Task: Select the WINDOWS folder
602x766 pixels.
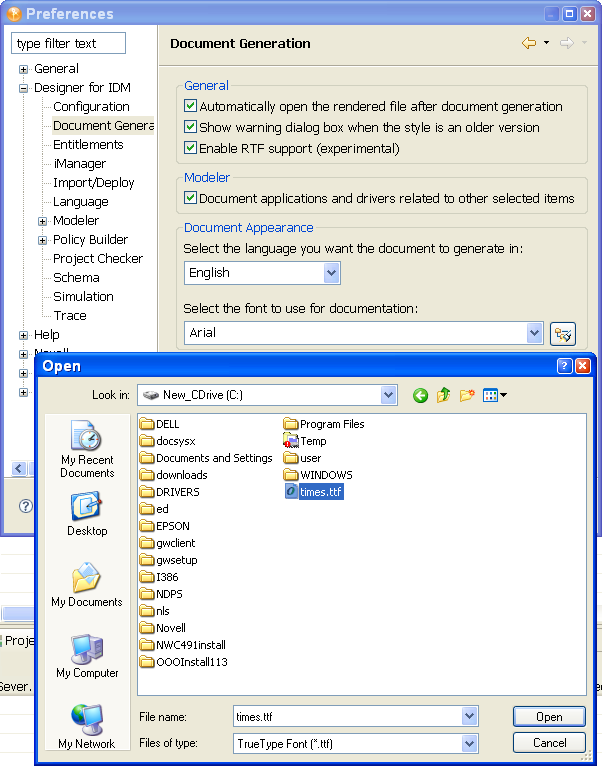Action: (318, 475)
